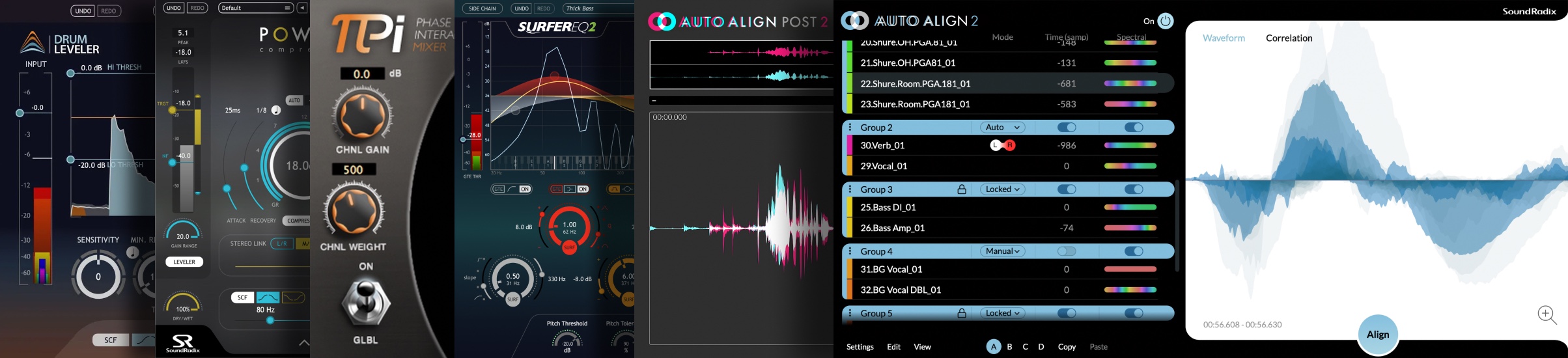Click Drum Leveler SENSITIVITY knob

98,276
